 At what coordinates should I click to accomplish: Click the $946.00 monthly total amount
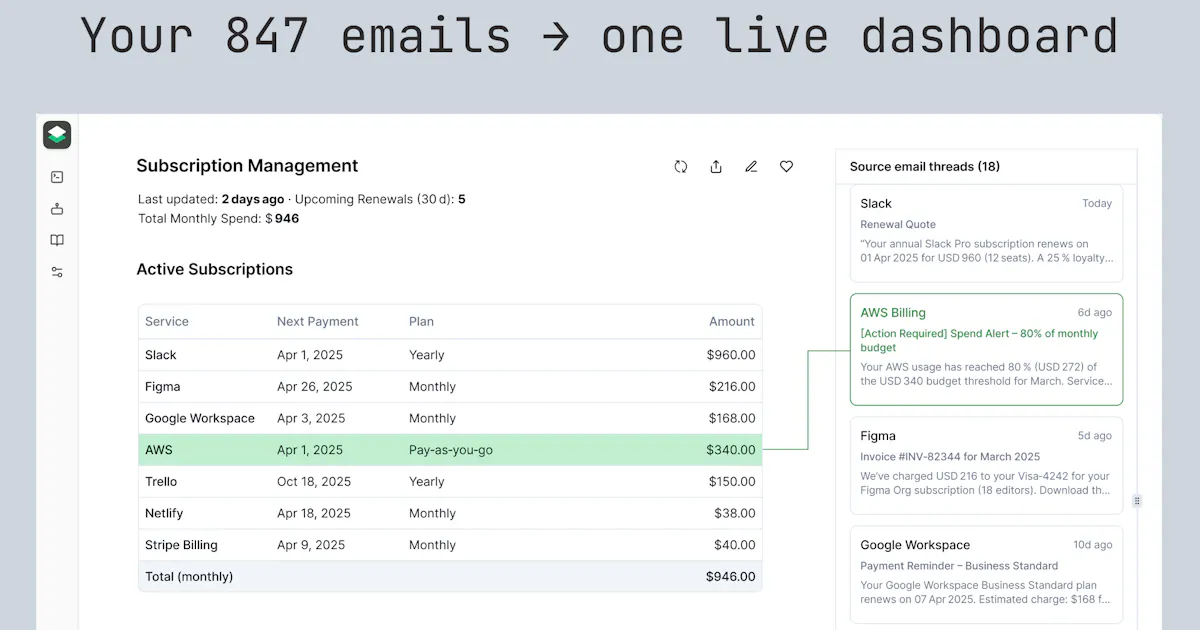(731, 577)
